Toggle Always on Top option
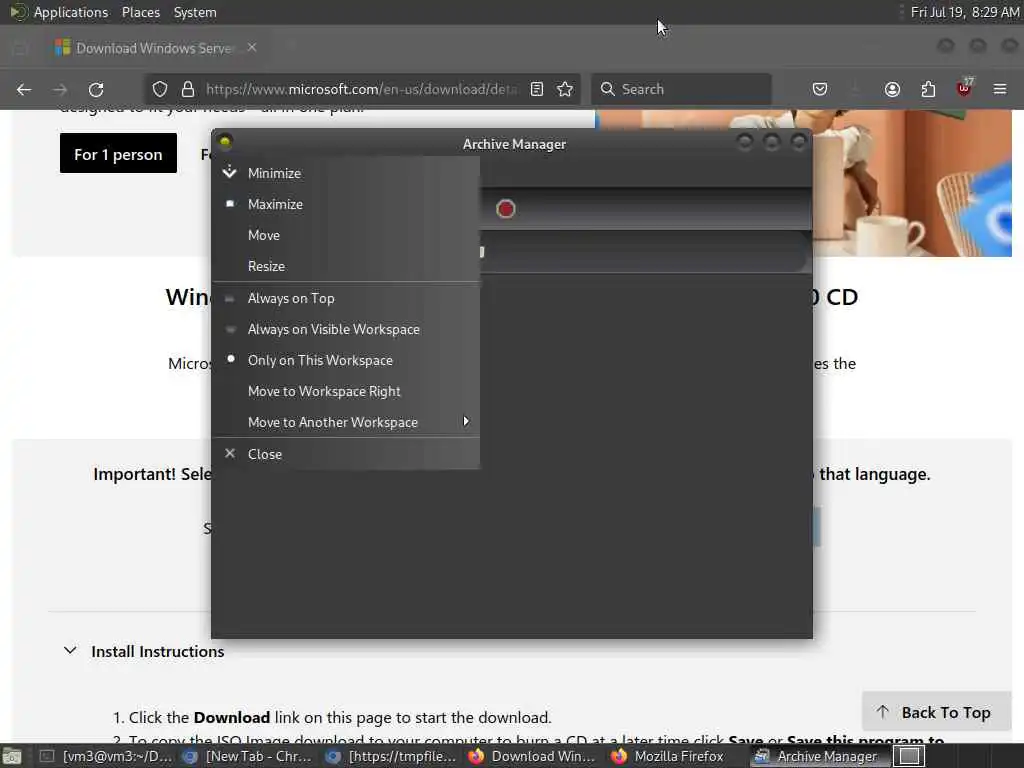 (346, 298)
